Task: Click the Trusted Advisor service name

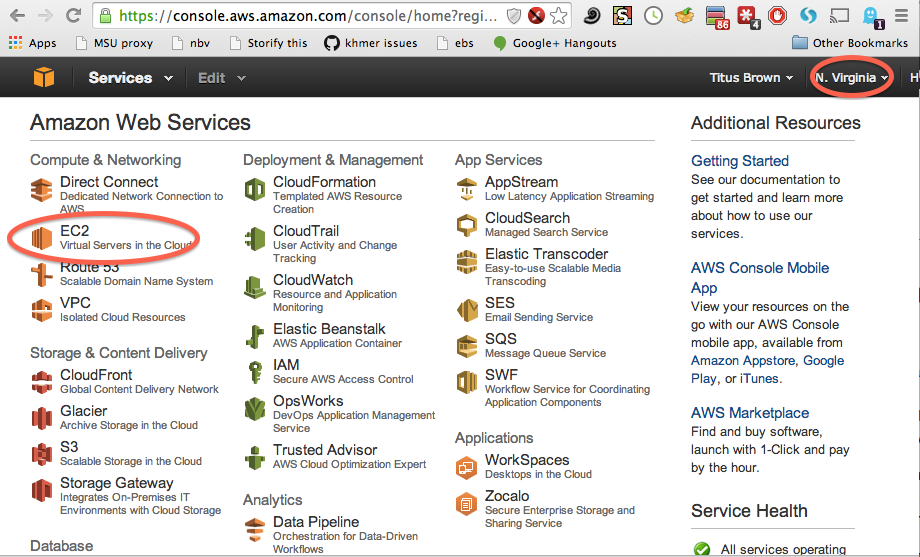Action: 325,450
